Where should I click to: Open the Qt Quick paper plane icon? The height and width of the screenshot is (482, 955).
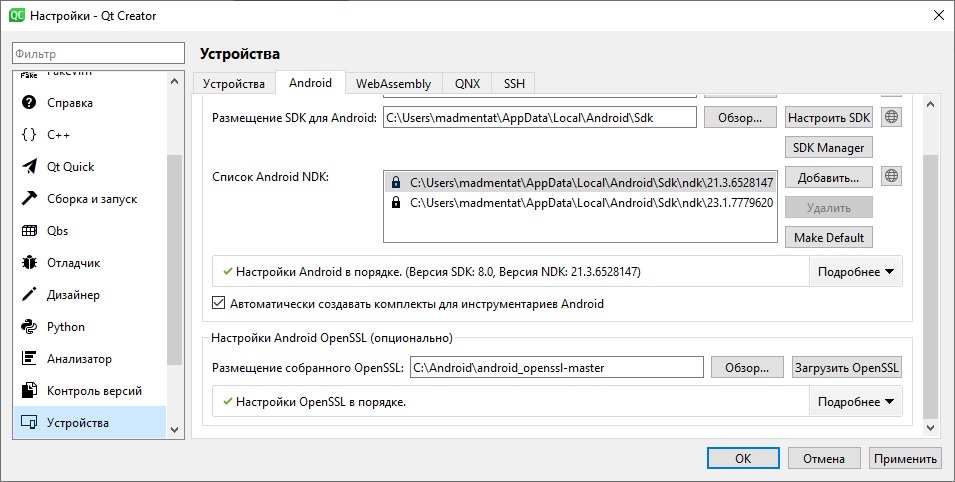(x=29, y=166)
